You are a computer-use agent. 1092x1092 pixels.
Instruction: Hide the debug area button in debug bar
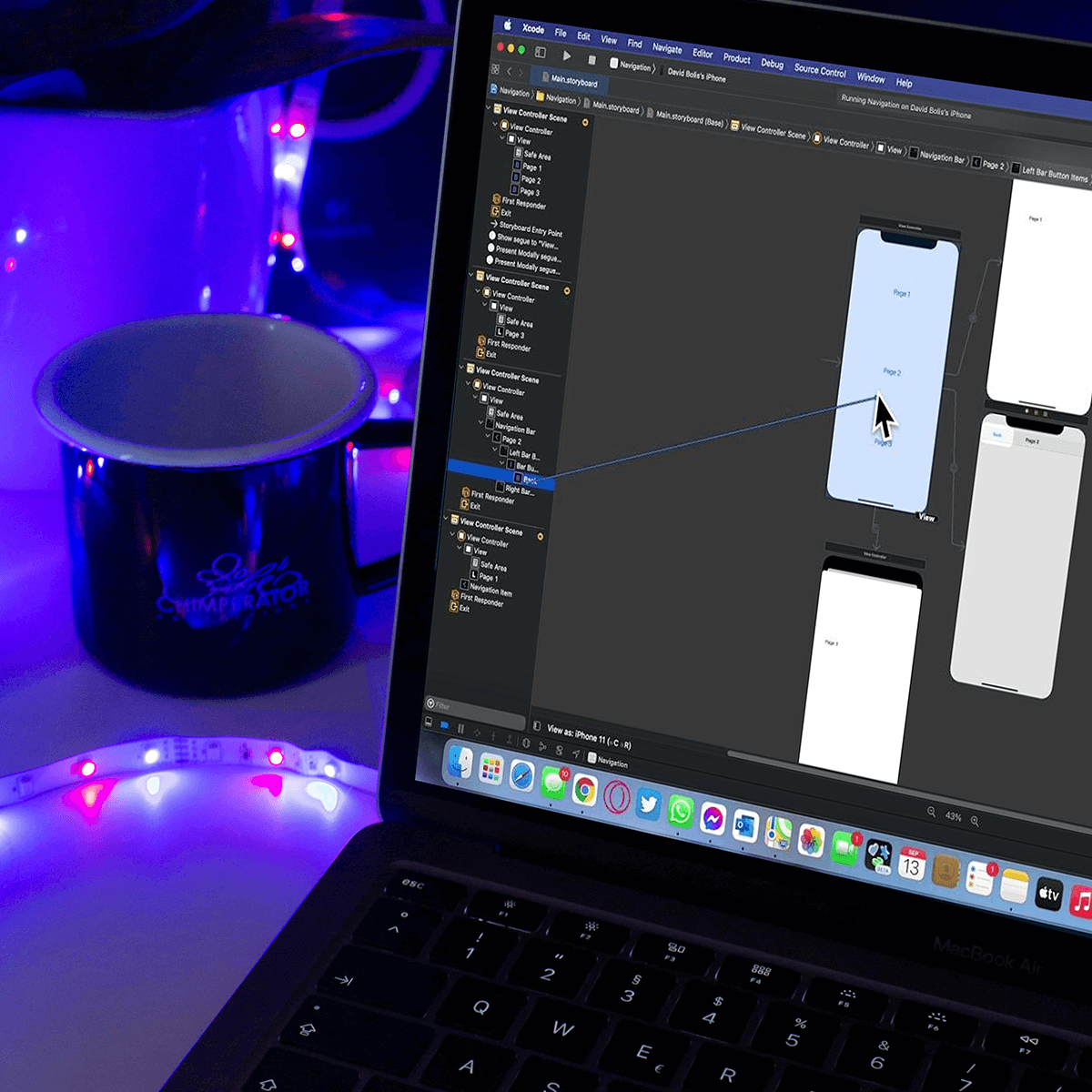[x=429, y=723]
